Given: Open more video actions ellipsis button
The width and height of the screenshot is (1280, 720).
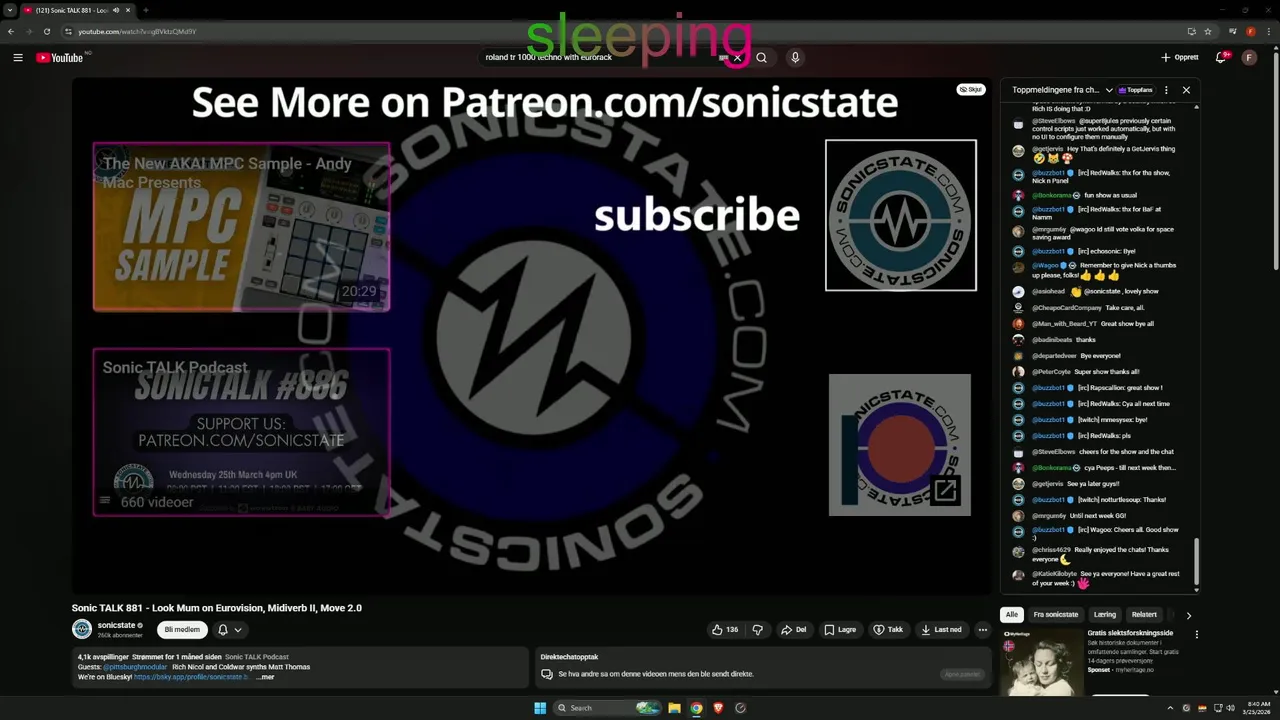Looking at the screenshot, I should click(983, 630).
